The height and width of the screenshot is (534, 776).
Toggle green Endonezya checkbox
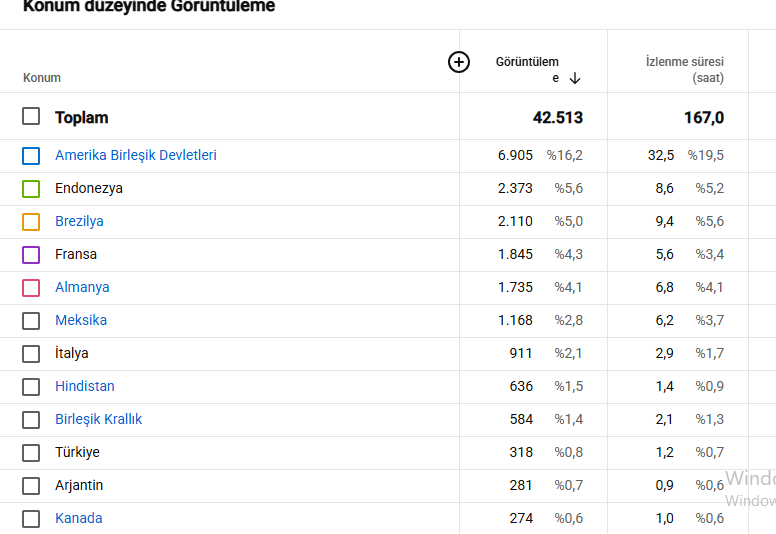click(31, 189)
